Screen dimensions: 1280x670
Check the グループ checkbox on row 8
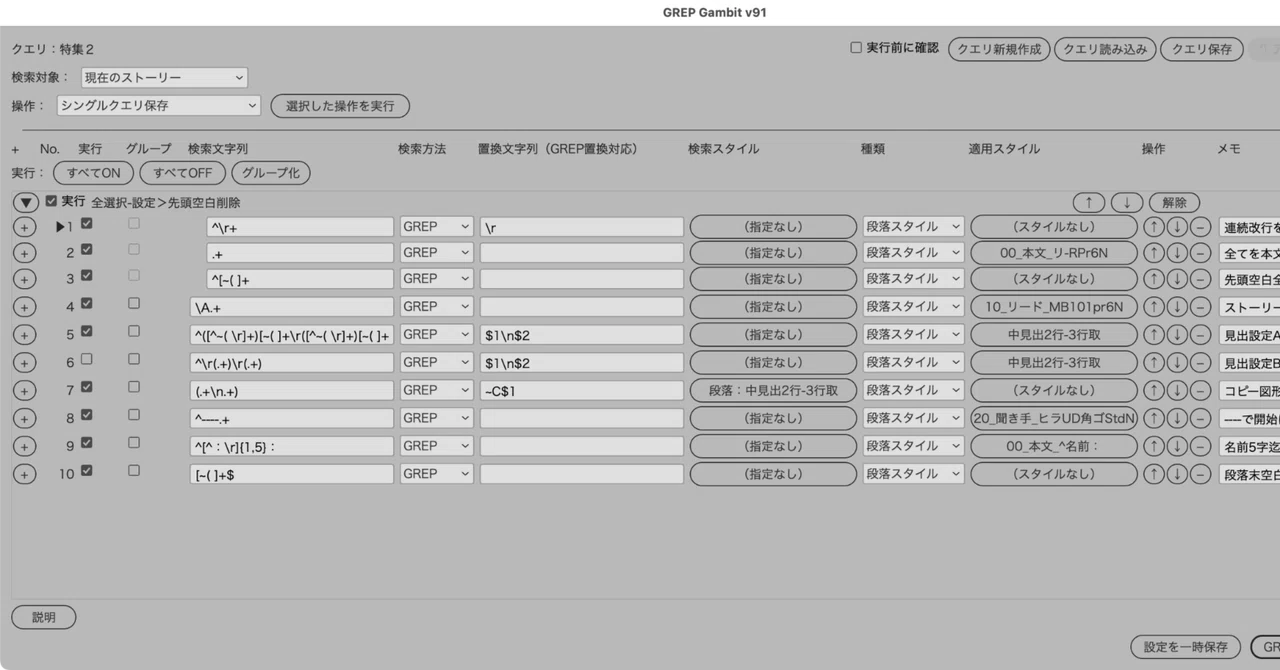pyautogui.click(x=134, y=415)
